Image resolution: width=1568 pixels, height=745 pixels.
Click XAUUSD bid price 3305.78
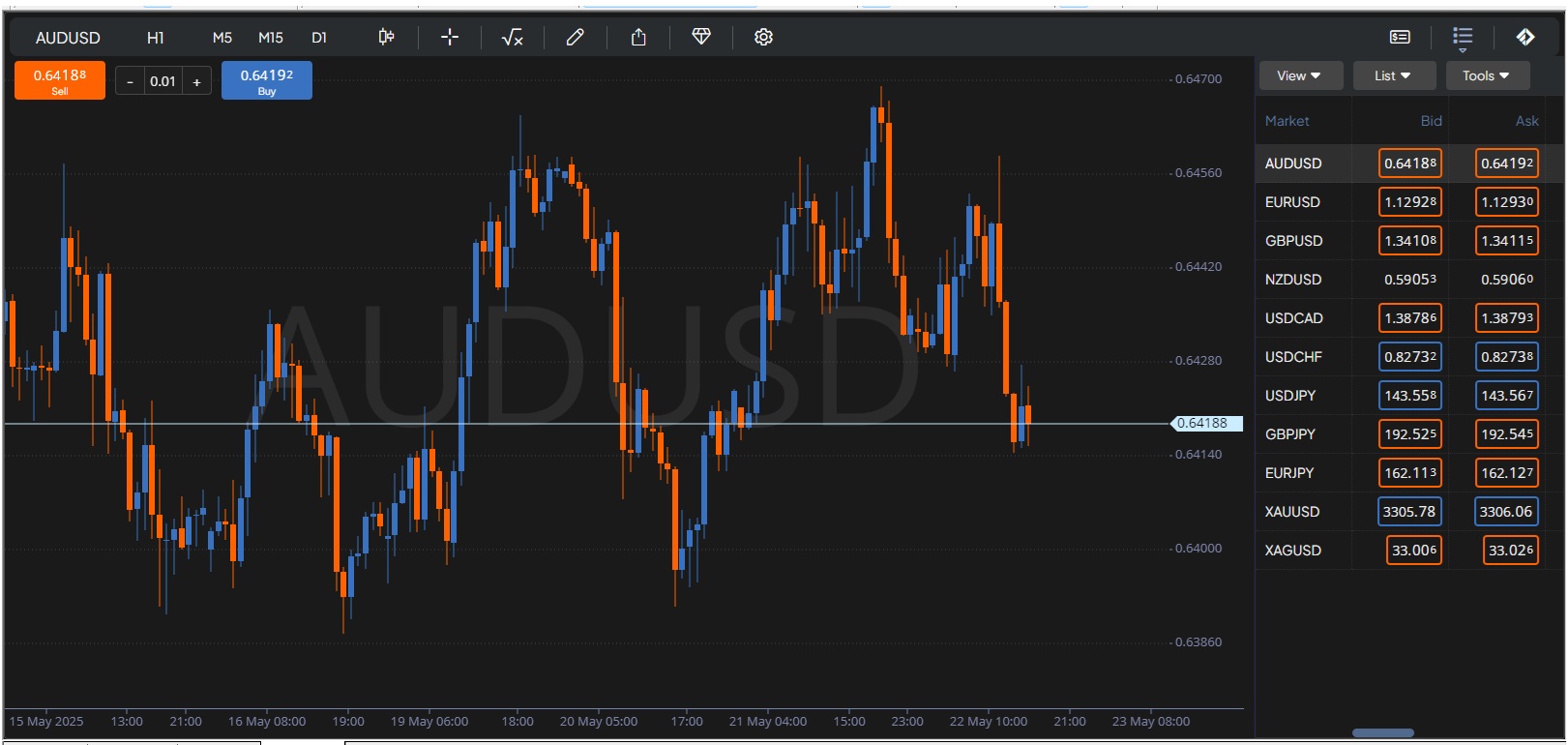pos(1409,512)
